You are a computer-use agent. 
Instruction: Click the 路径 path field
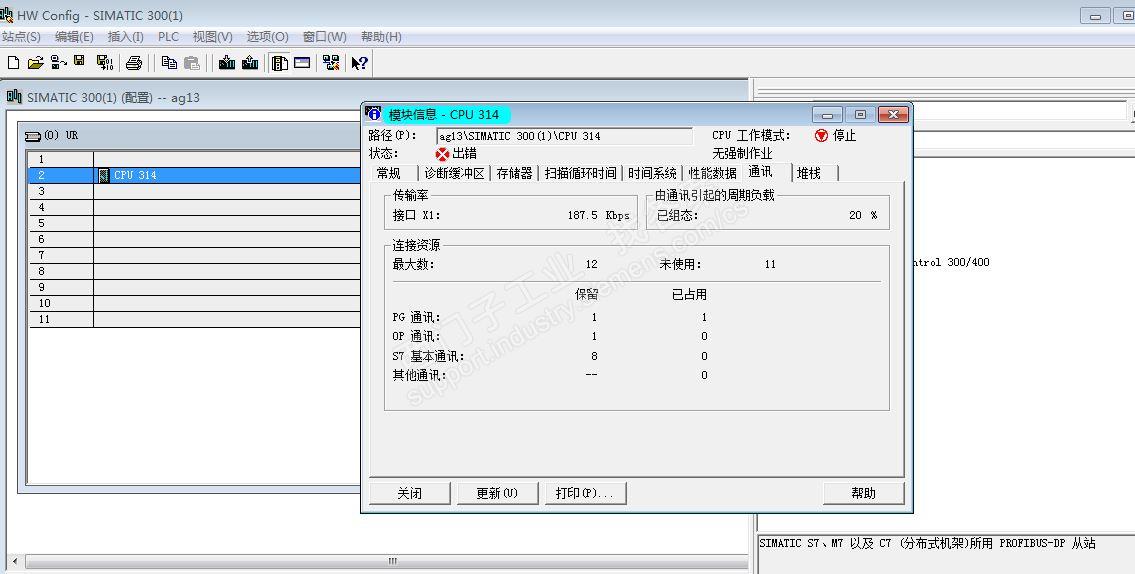564,136
